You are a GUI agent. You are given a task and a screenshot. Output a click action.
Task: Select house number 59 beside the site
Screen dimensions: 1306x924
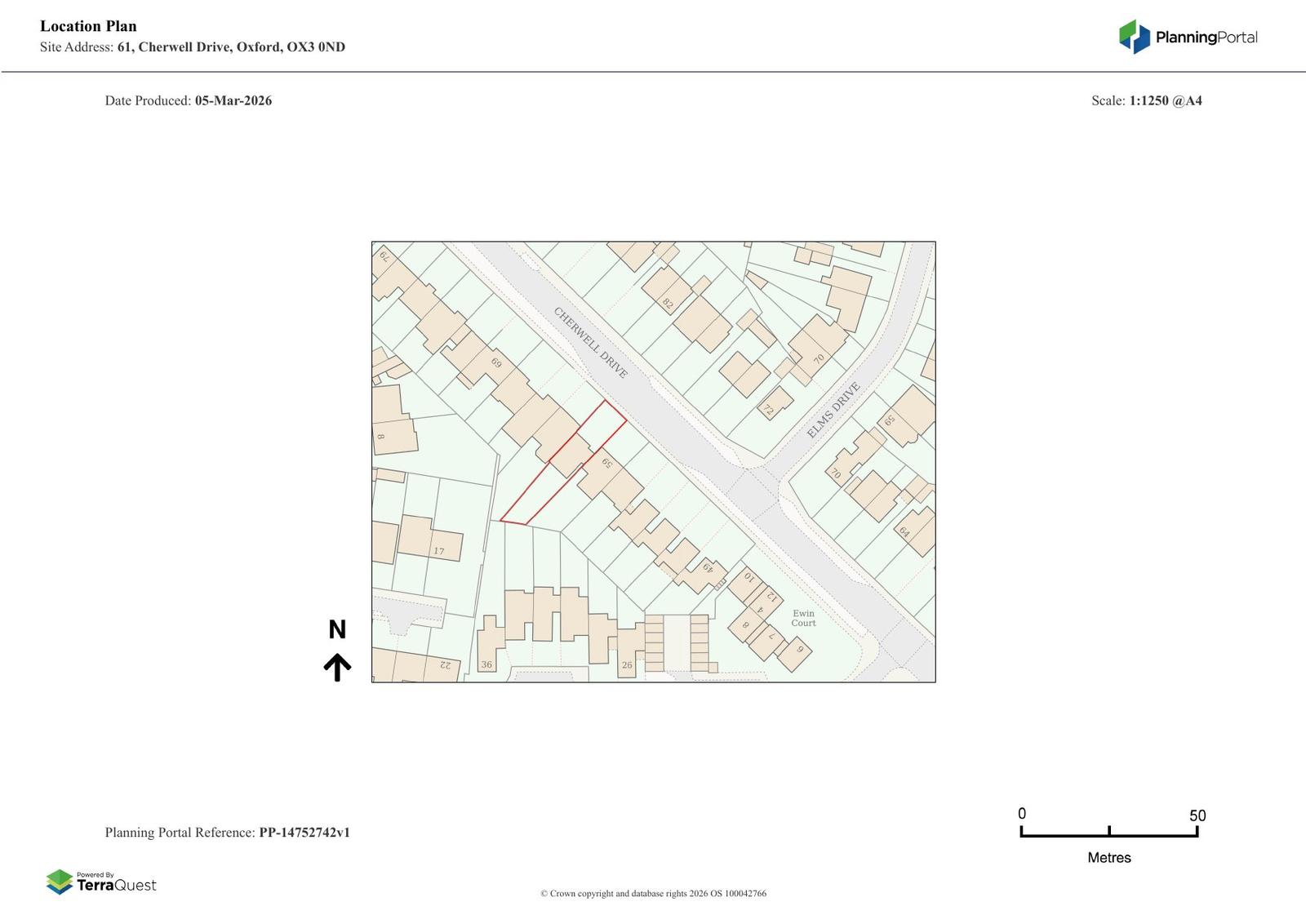click(x=606, y=464)
